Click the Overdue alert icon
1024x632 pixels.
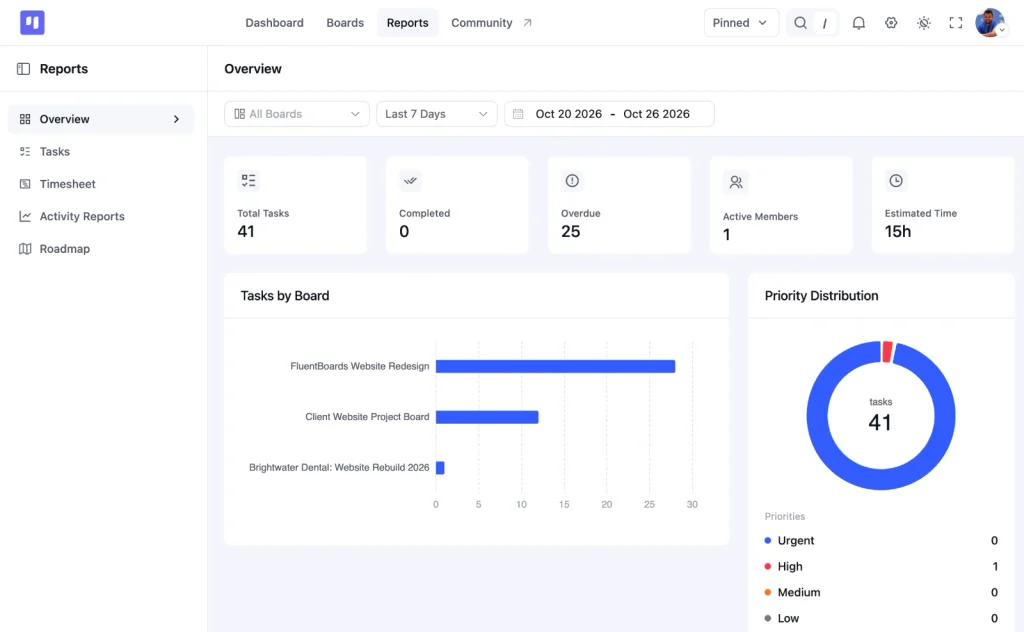coord(572,181)
